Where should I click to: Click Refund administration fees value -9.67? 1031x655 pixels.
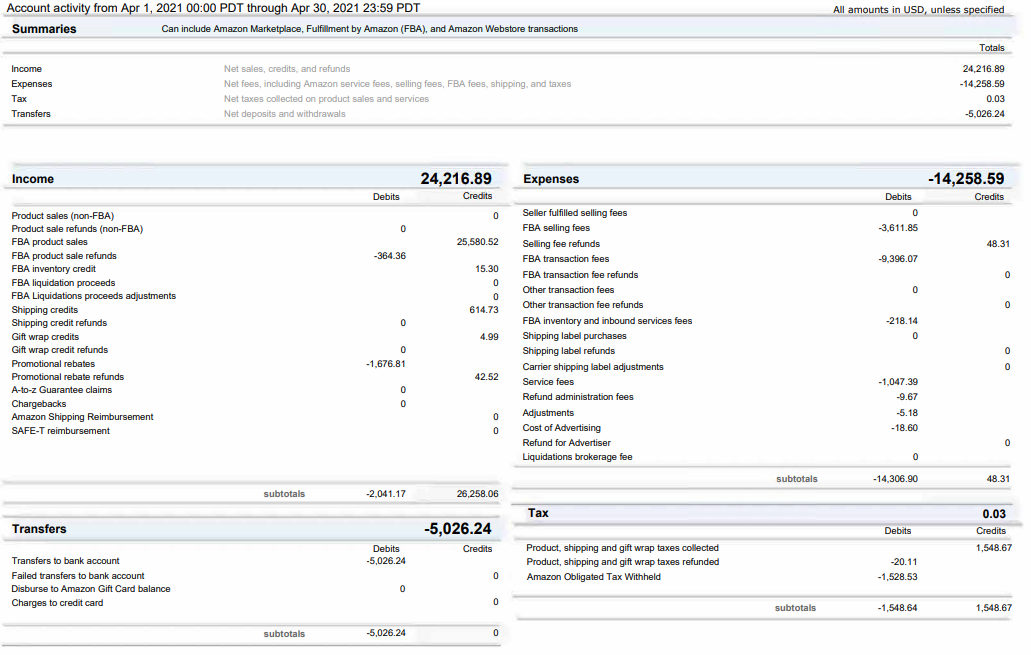point(907,397)
